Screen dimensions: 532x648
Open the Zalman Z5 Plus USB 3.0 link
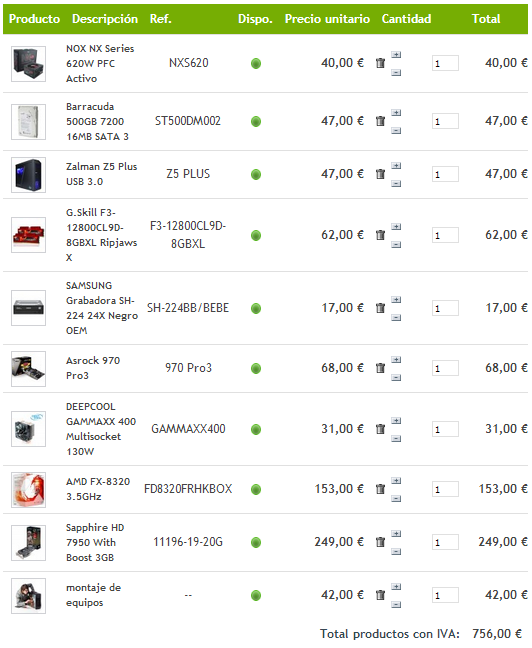pos(101,174)
